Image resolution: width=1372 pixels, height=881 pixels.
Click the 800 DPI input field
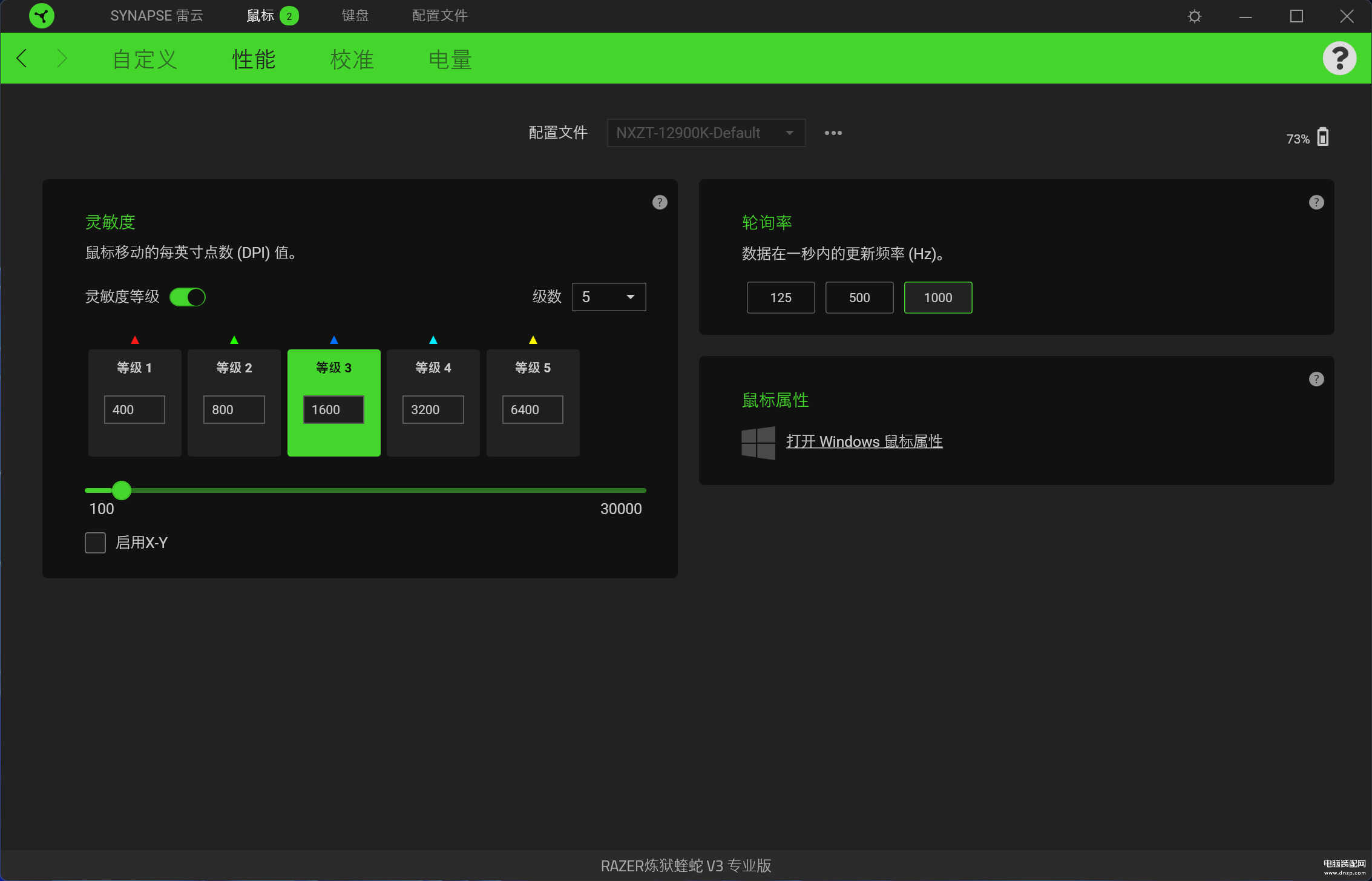tap(234, 409)
